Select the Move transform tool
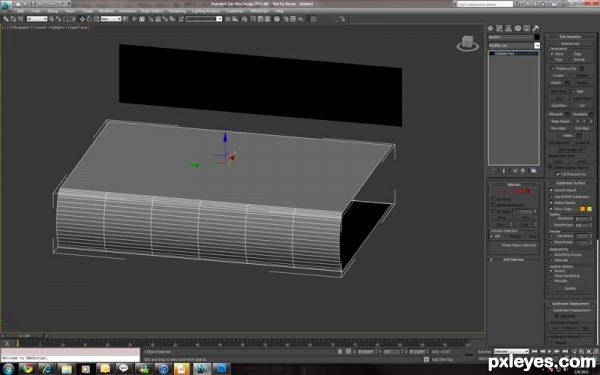 point(82,19)
